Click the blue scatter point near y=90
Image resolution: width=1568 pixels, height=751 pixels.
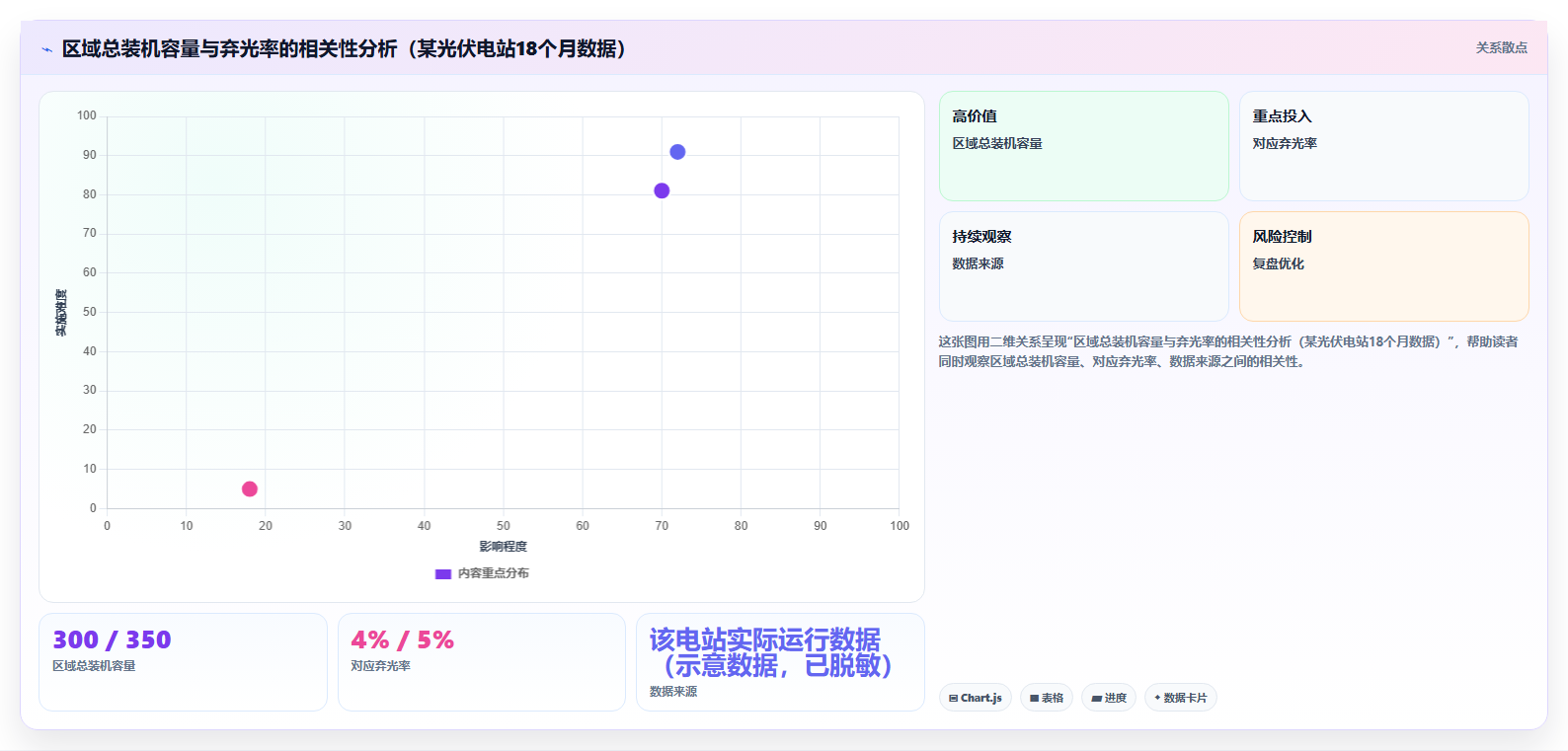(x=677, y=152)
